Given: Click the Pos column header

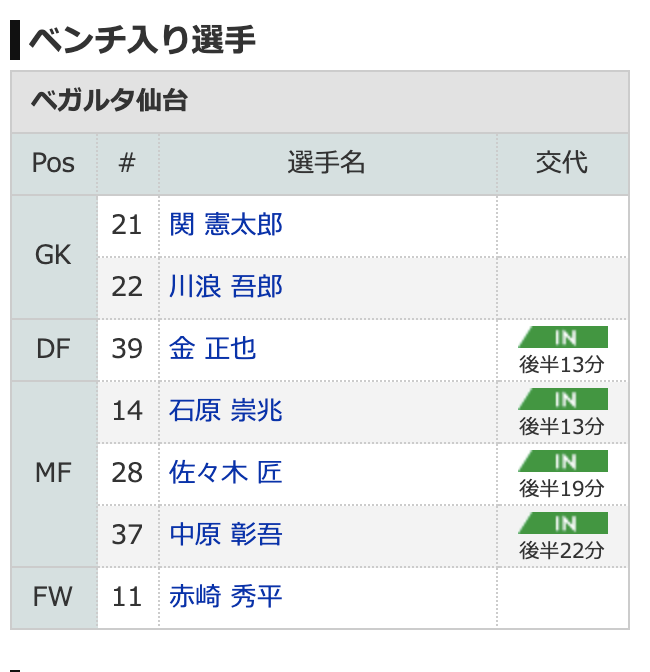Looking at the screenshot, I should (54, 163).
